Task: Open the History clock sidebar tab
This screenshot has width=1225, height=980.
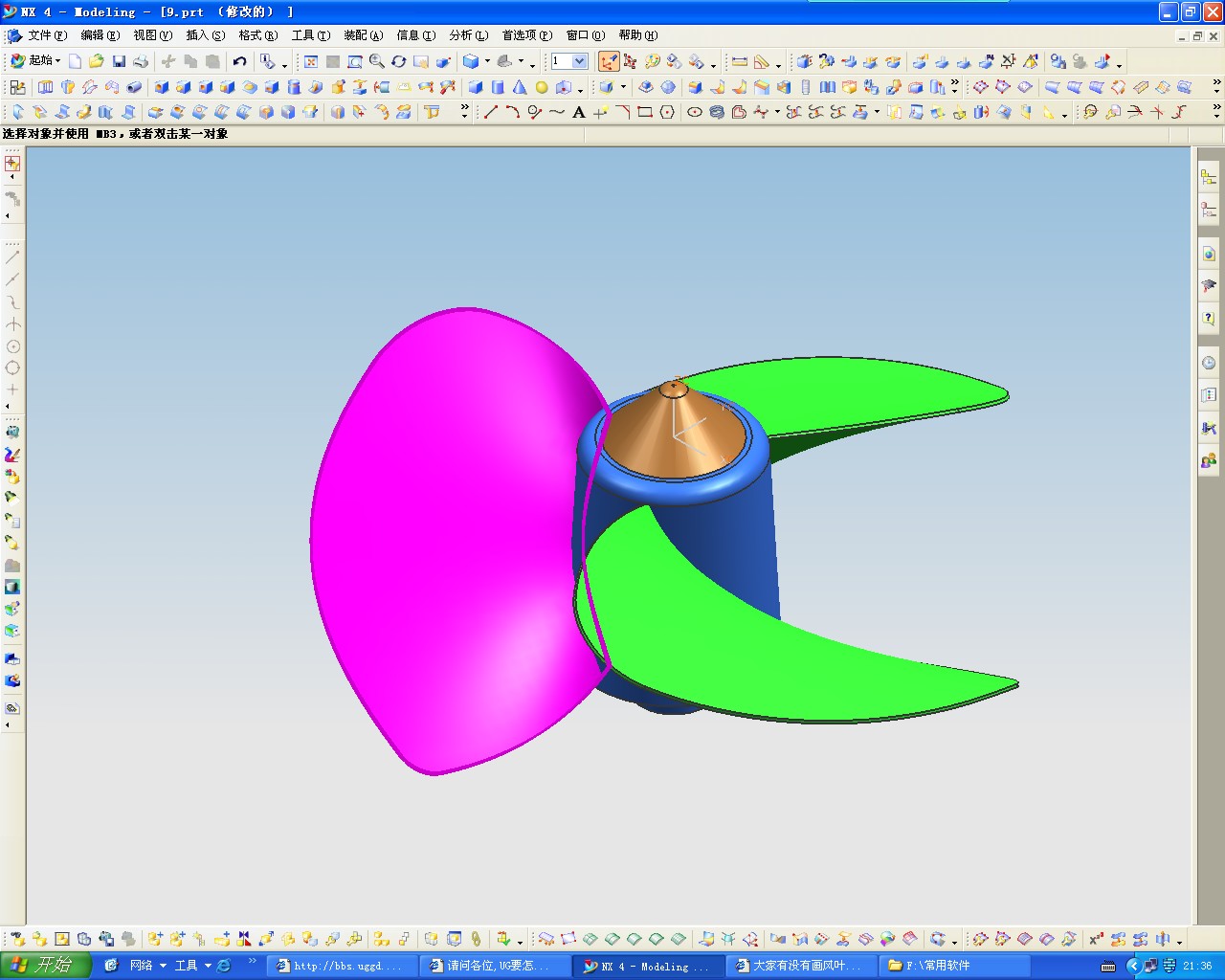Action: (x=1209, y=363)
